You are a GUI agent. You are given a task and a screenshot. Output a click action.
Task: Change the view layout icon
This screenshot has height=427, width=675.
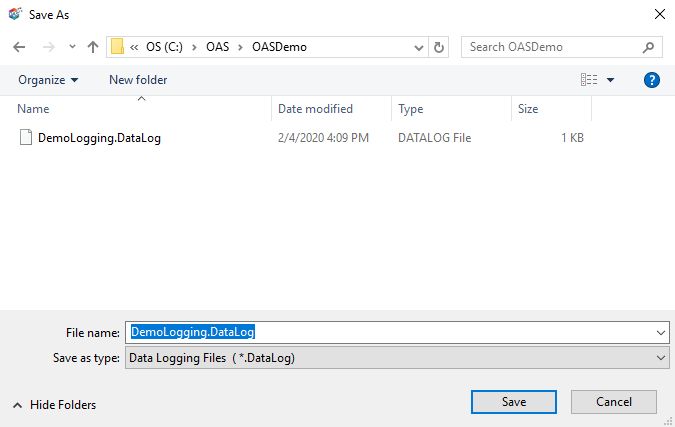589,80
